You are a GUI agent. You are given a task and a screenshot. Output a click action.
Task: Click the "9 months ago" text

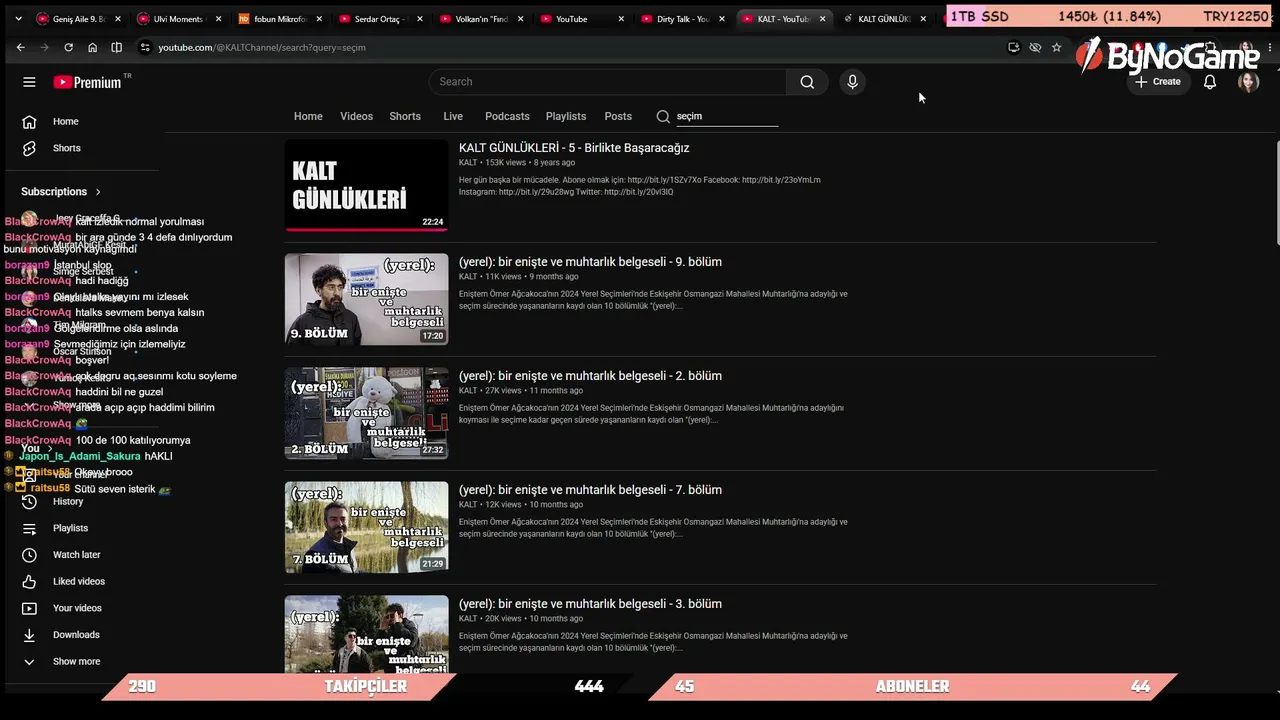pyautogui.click(x=553, y=277)
